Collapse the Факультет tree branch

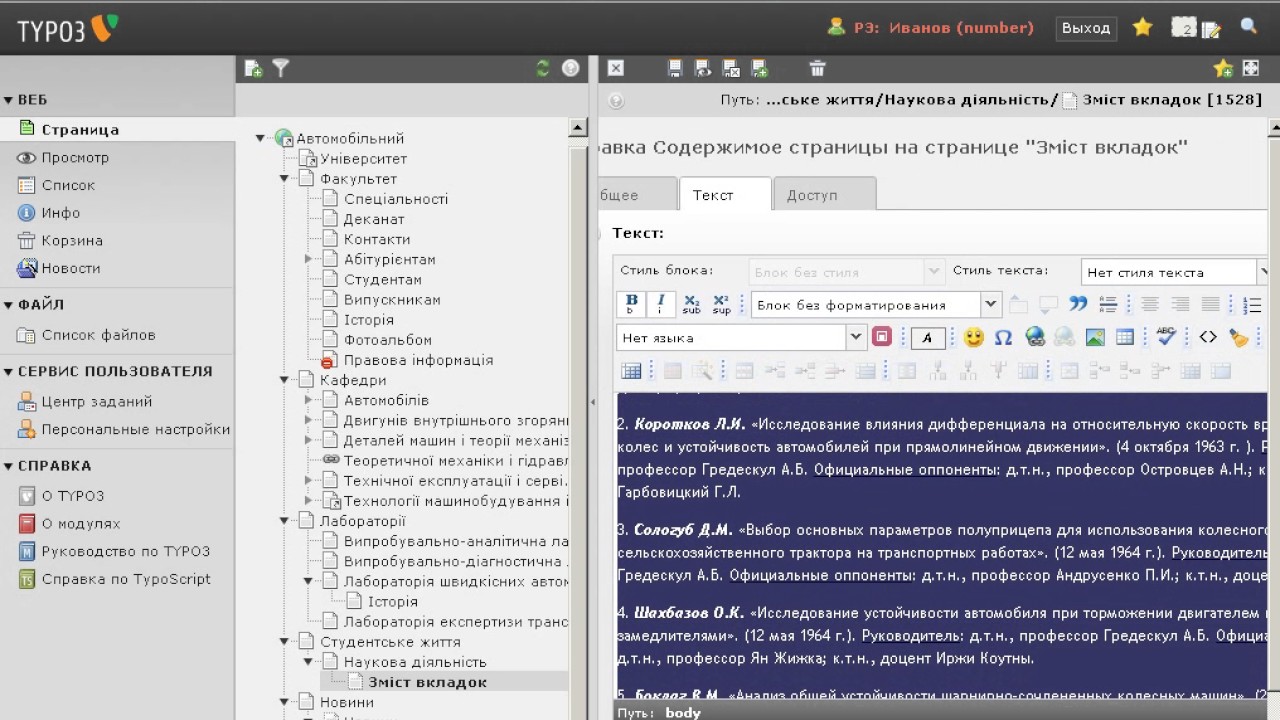pos(284,178)
